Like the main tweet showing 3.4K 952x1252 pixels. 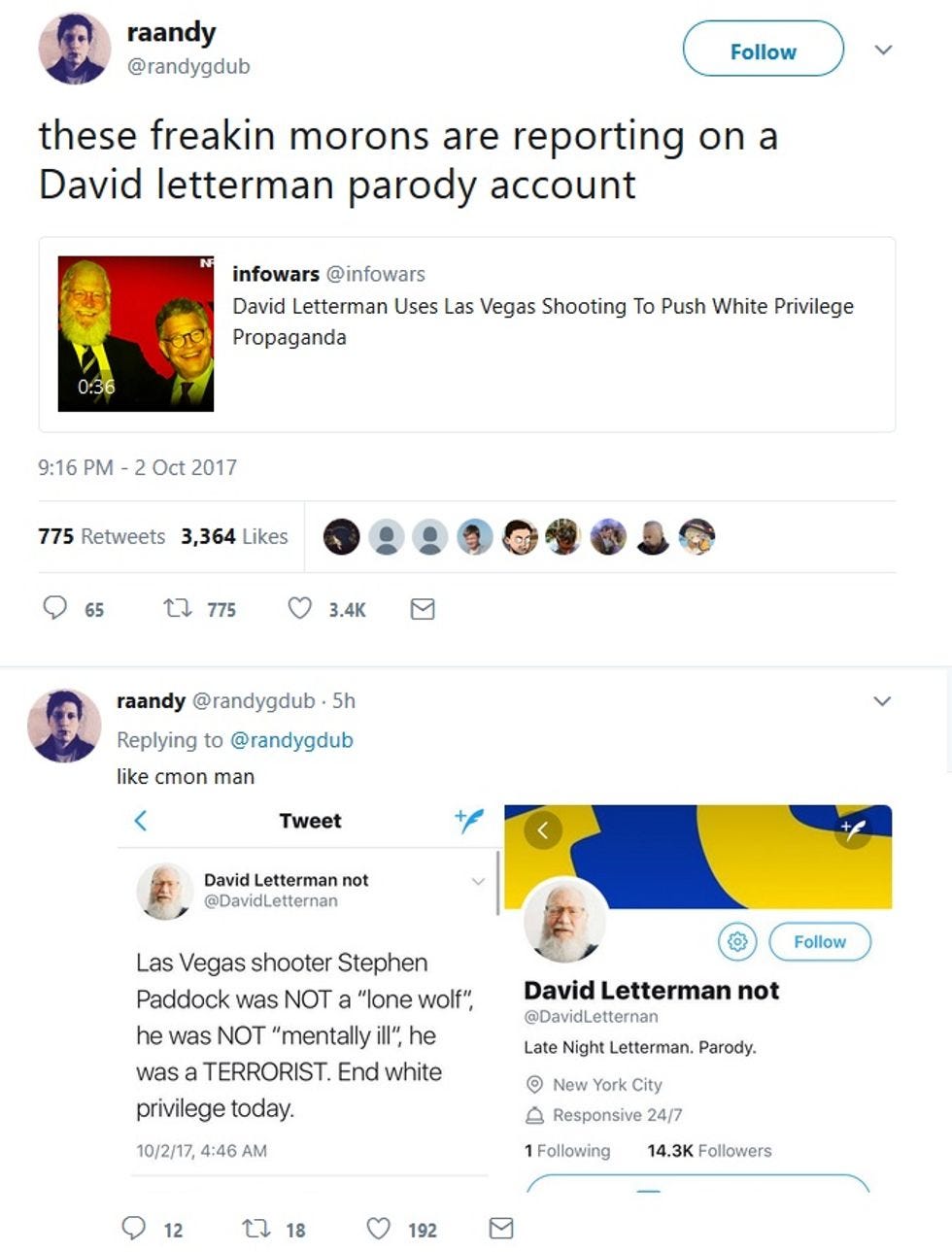[x=300, y=608]
